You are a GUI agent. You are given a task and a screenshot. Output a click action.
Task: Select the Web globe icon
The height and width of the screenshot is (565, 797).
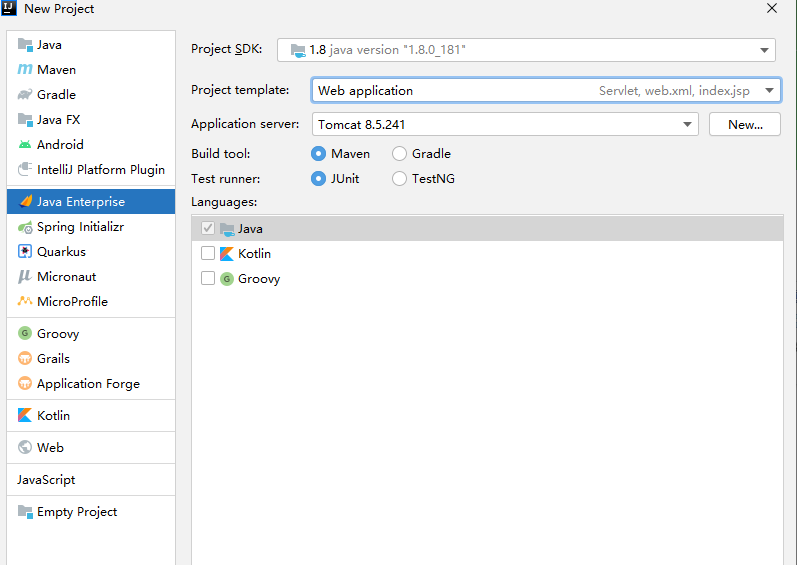[25, 447]
